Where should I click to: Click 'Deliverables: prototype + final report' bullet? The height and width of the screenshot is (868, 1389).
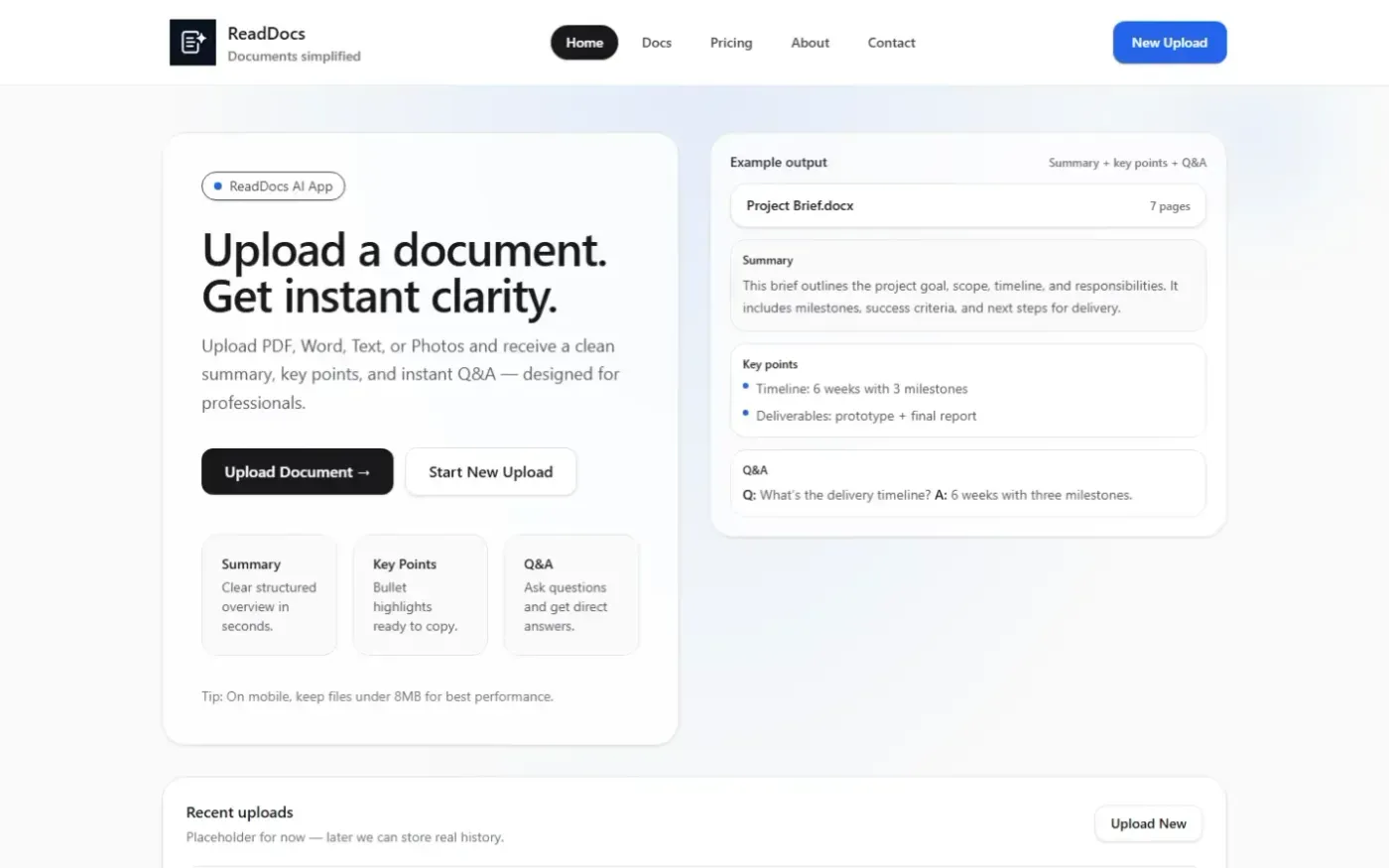[x=865, y=416]
